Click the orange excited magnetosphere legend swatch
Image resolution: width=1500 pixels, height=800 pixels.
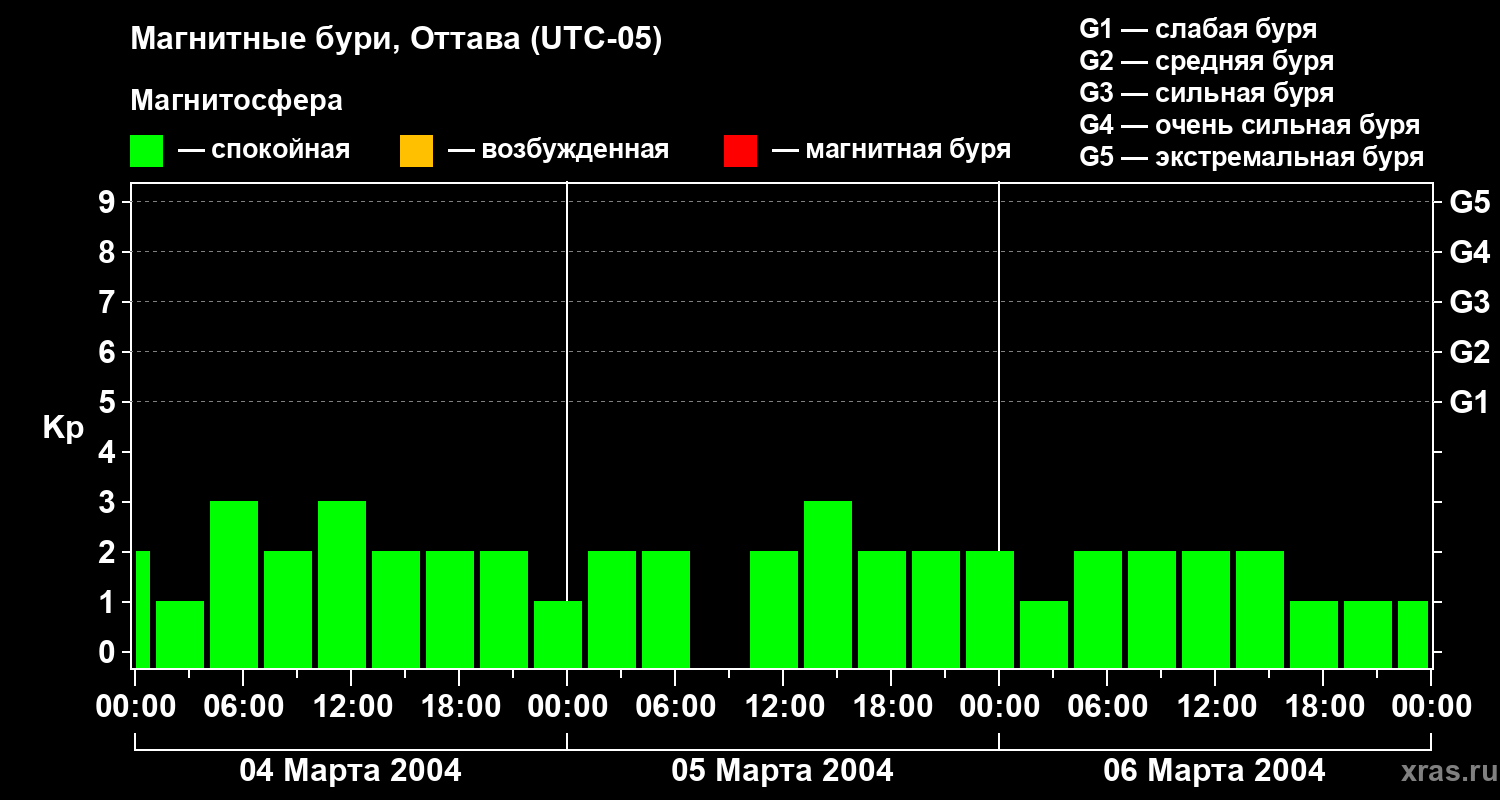[x=416, y=151]
